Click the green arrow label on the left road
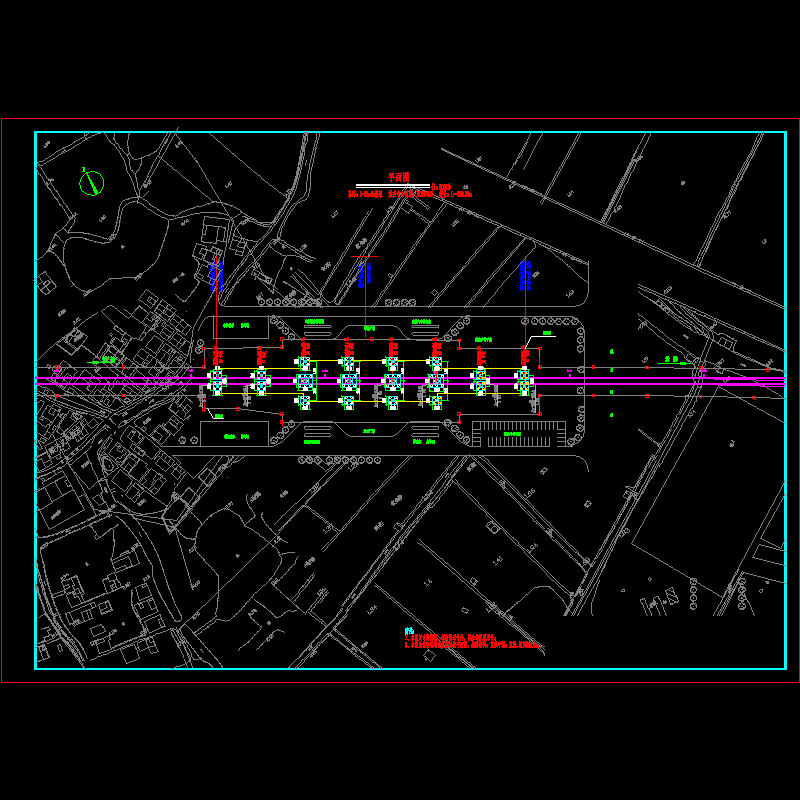The image size is (800, 800). pyautogui.click(x=103, y=360)
